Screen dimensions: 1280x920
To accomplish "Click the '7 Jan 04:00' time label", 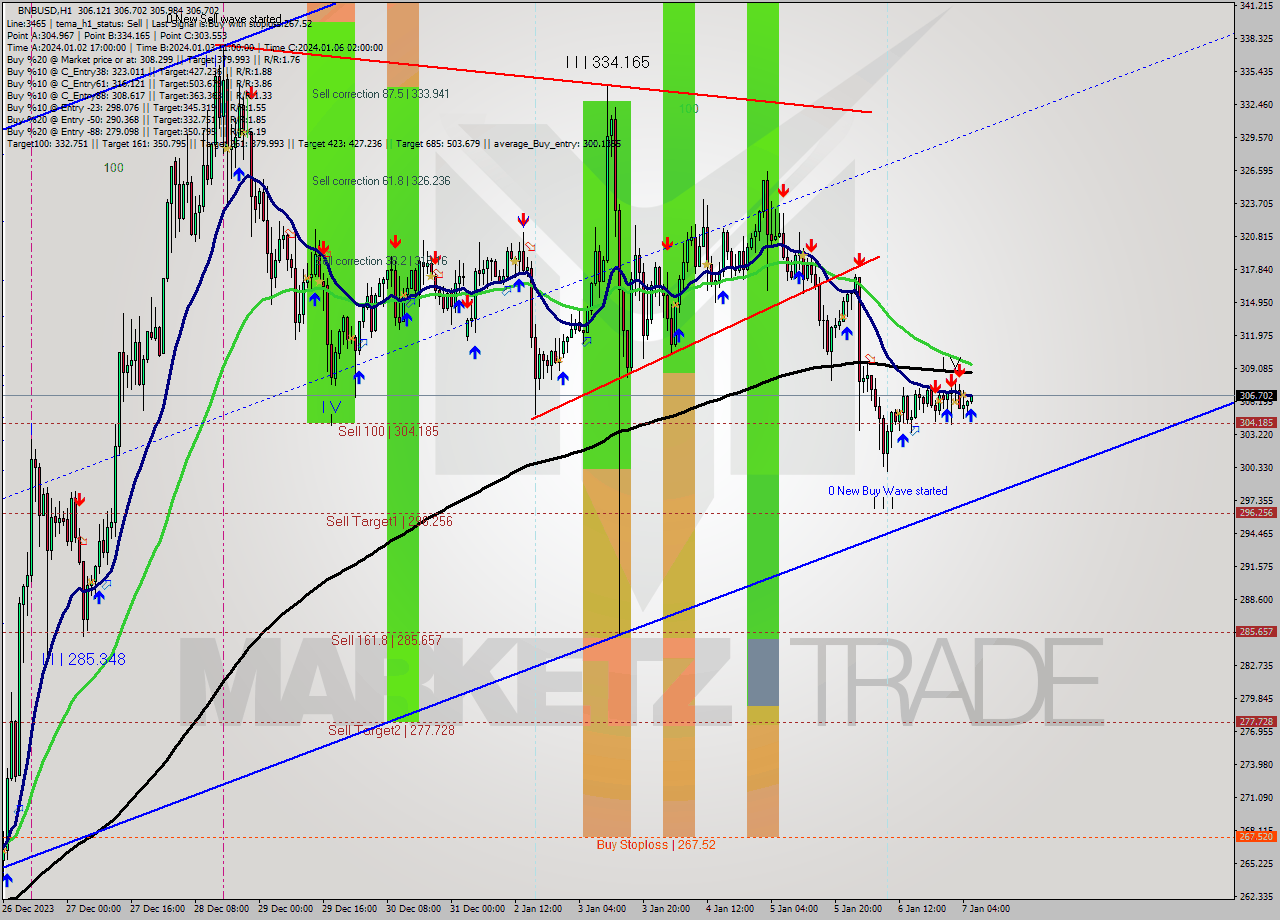I will [x=985, y=909].
